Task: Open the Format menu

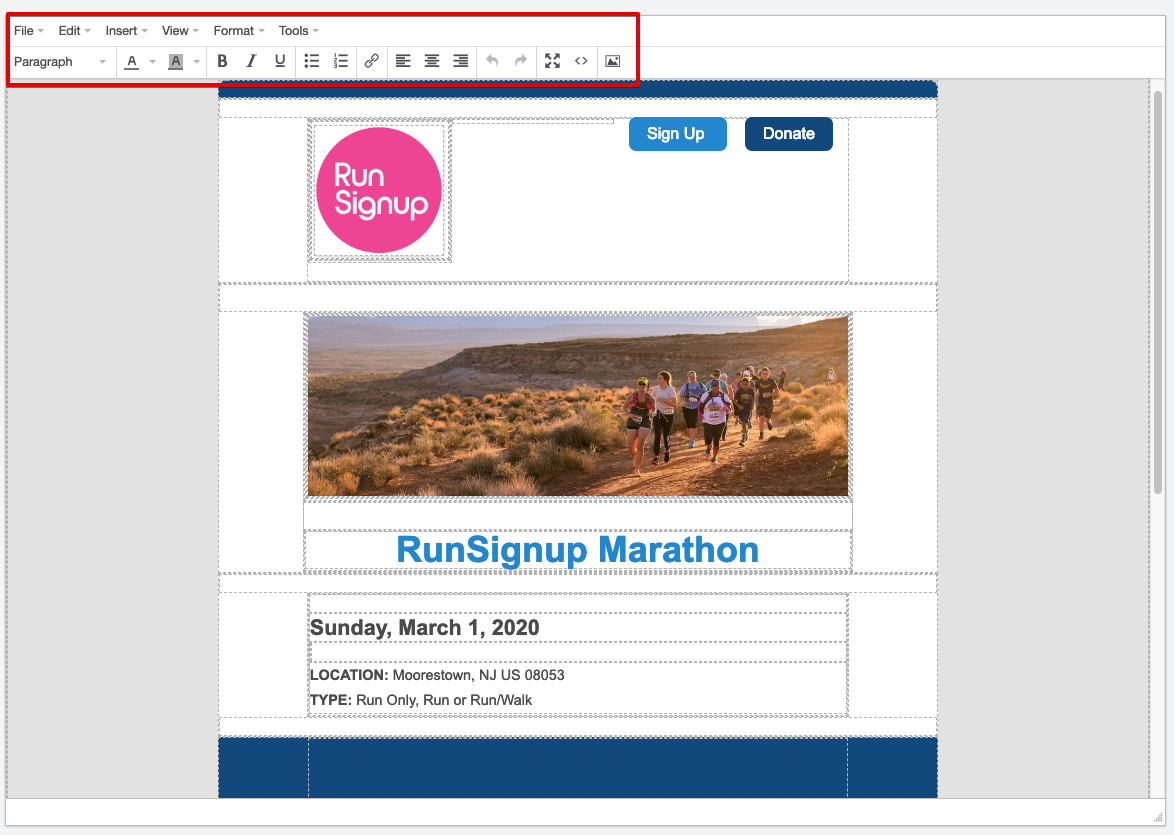Action: pos(239,31)
